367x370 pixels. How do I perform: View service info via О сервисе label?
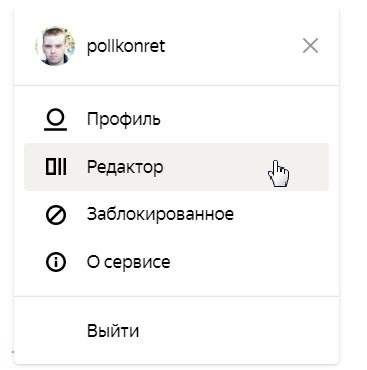pyautogui.click(x=129, y=262)
